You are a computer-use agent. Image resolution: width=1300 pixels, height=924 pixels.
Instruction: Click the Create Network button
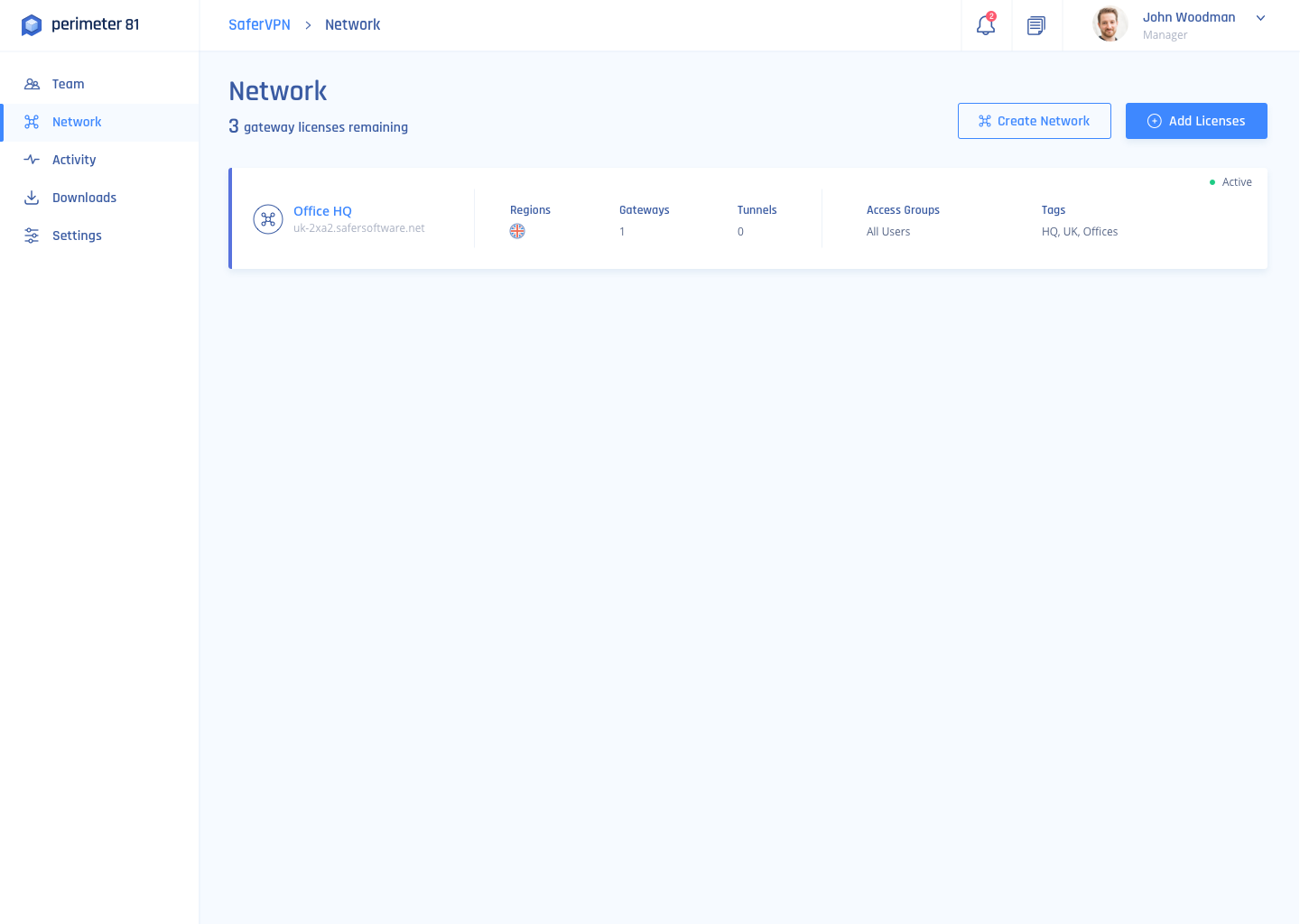point(1035,121)
